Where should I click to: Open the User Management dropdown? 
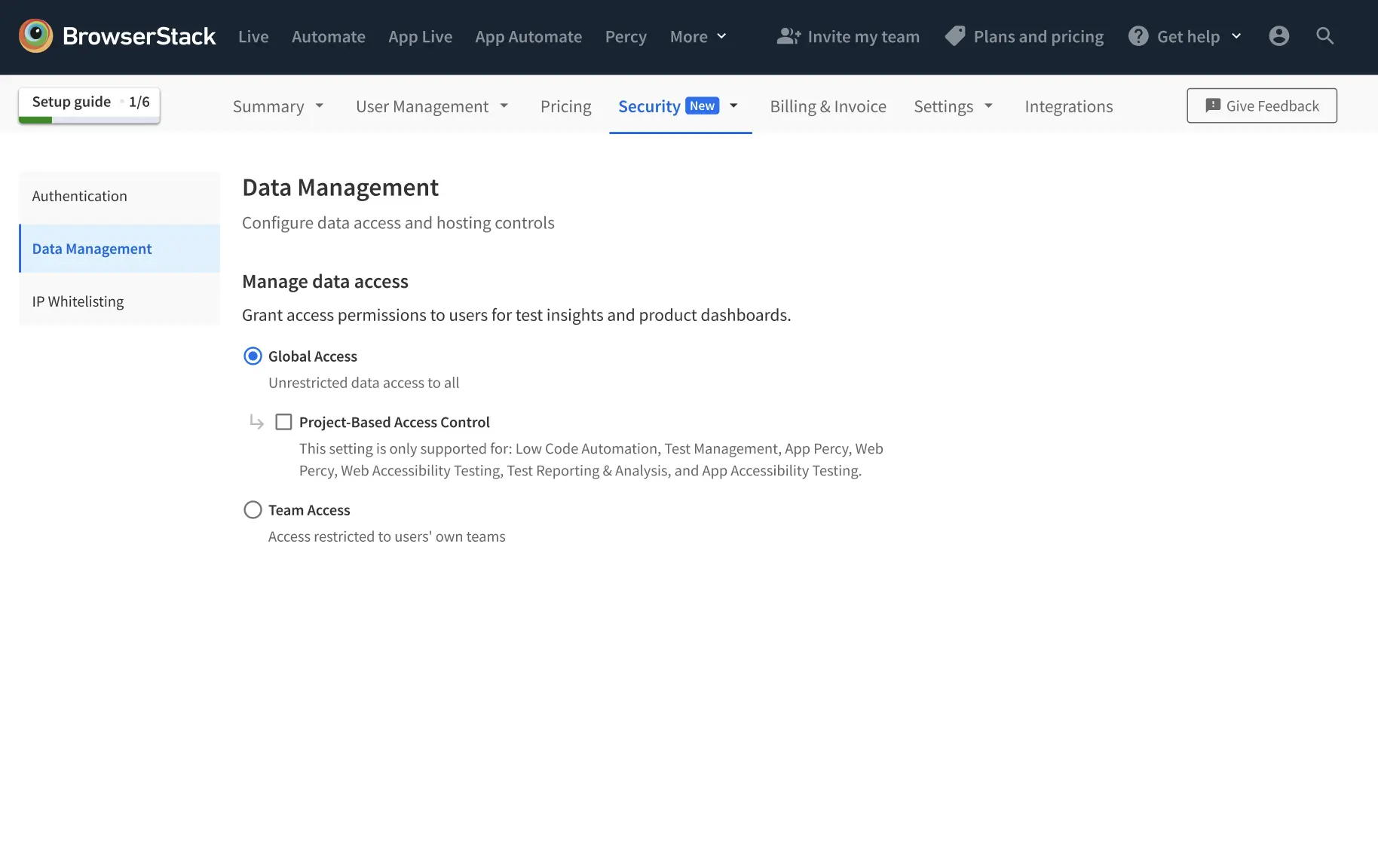(x=432, y=106)
